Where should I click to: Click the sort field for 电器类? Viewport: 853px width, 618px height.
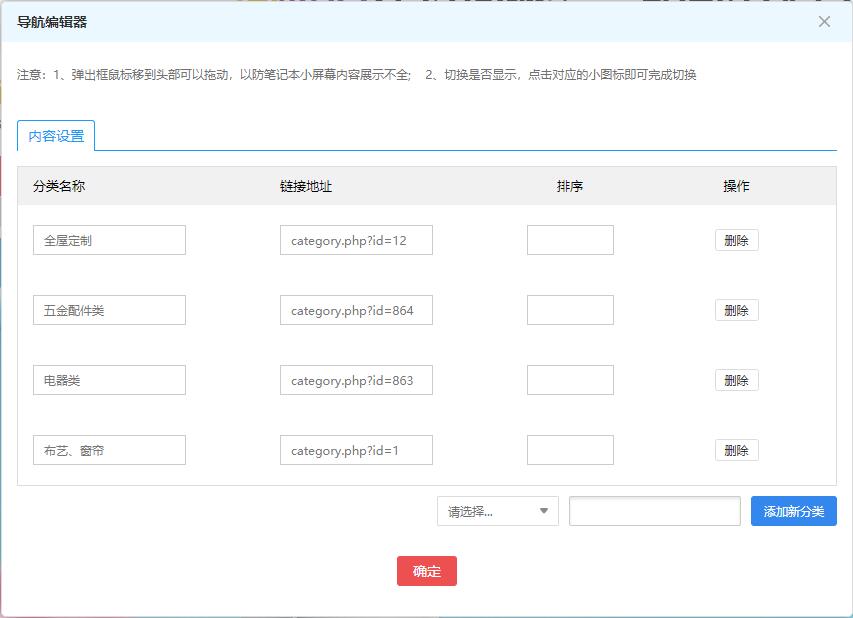click(570, 380)
